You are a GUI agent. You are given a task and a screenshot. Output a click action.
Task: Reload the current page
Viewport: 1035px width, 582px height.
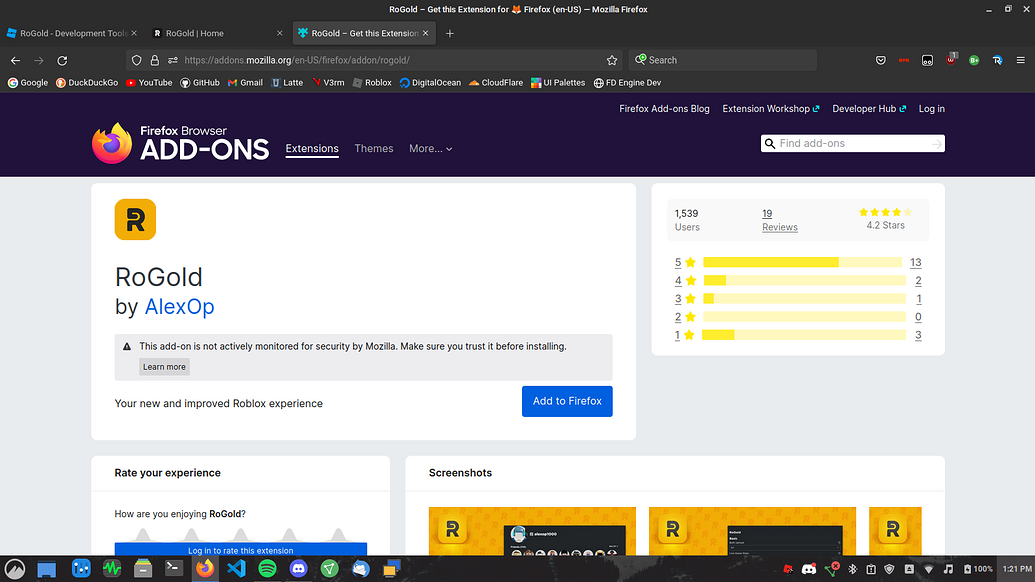[62, 60]
